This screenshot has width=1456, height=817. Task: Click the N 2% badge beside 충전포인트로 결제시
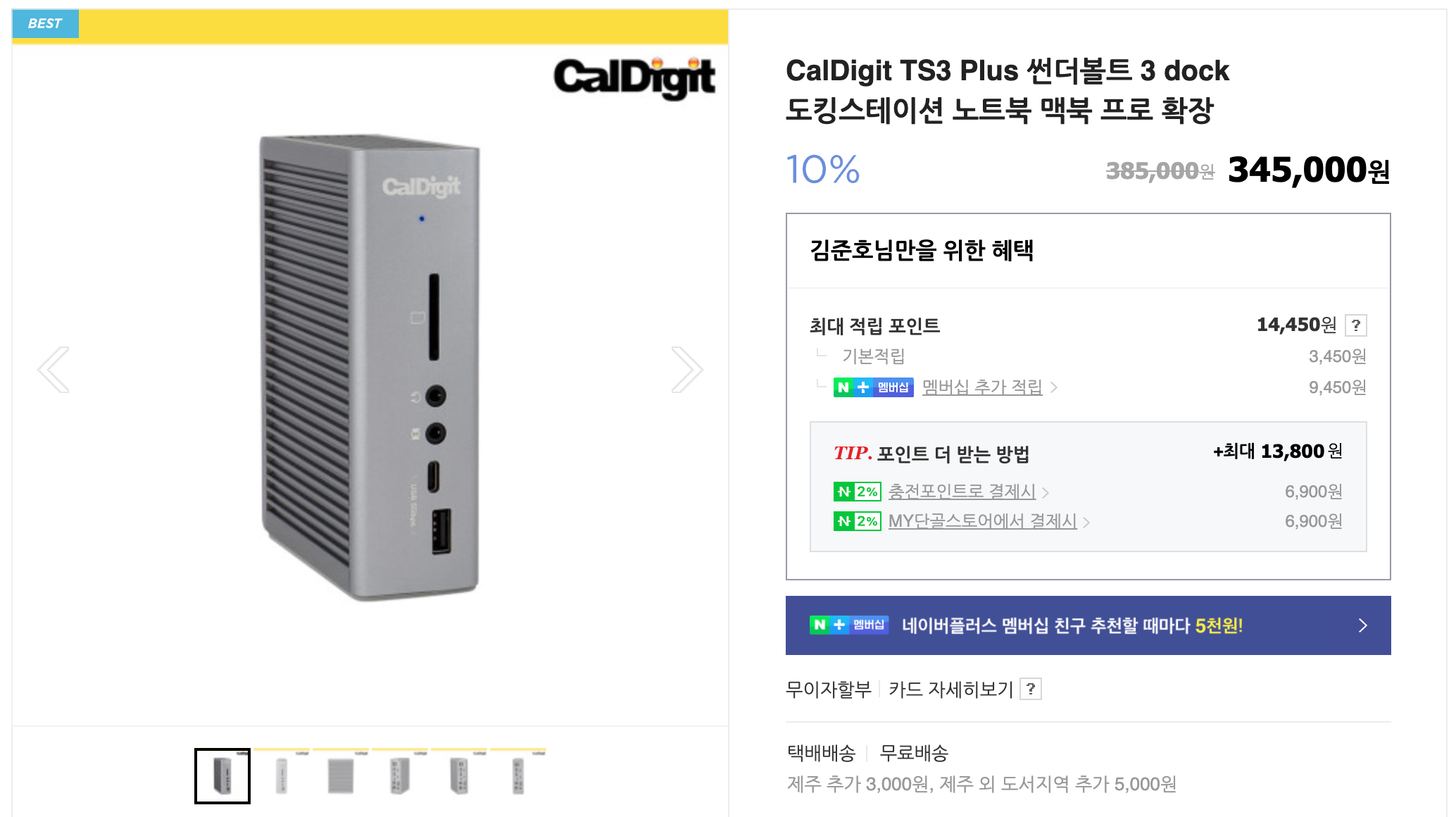(857, 492)
